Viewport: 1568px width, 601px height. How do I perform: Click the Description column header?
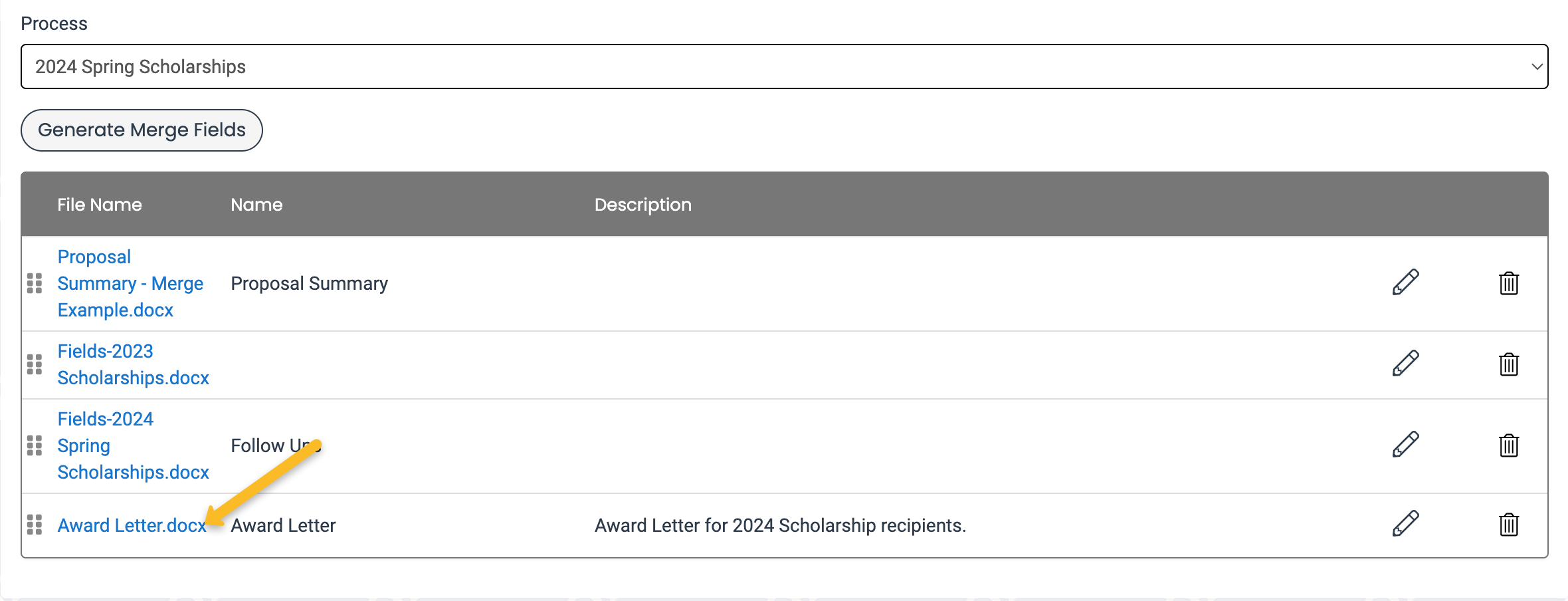[643, 205]
